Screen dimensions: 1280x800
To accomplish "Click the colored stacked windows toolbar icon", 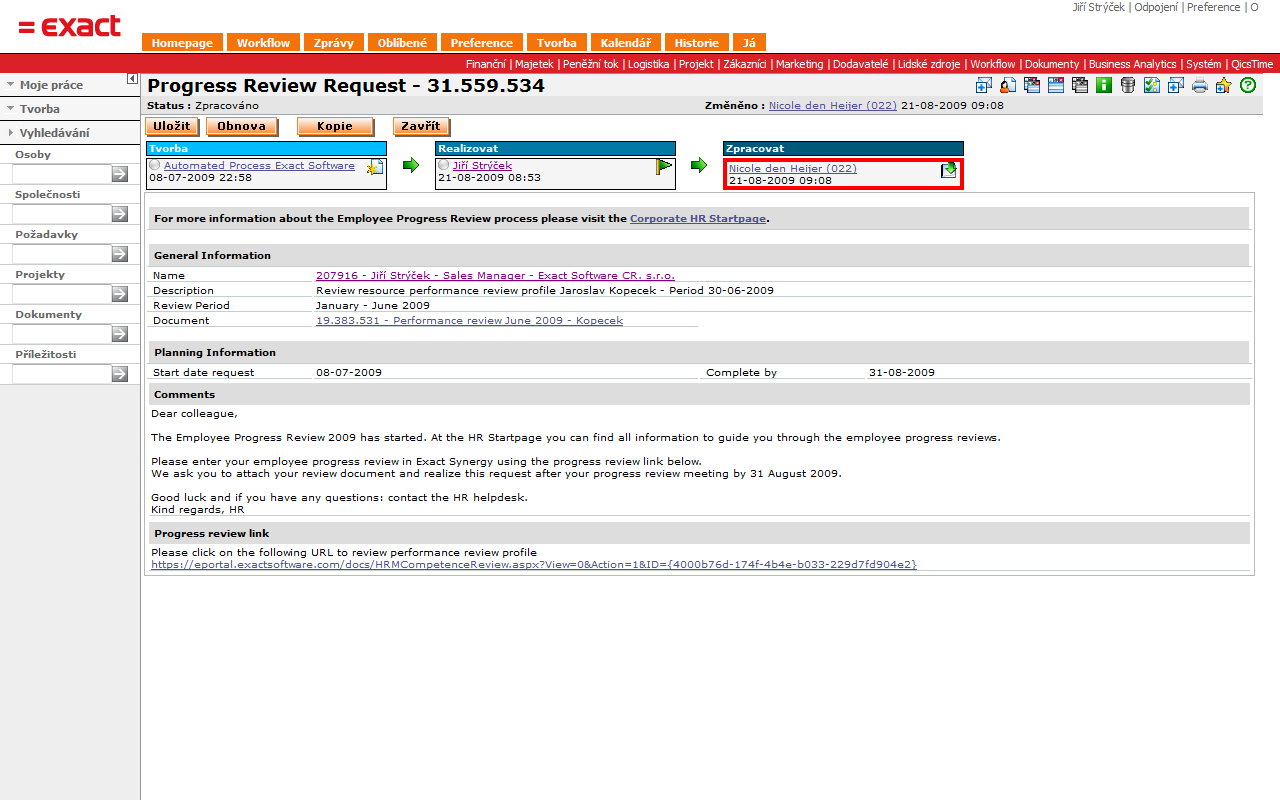I will pyautogui.click(x=1032, y=85).
